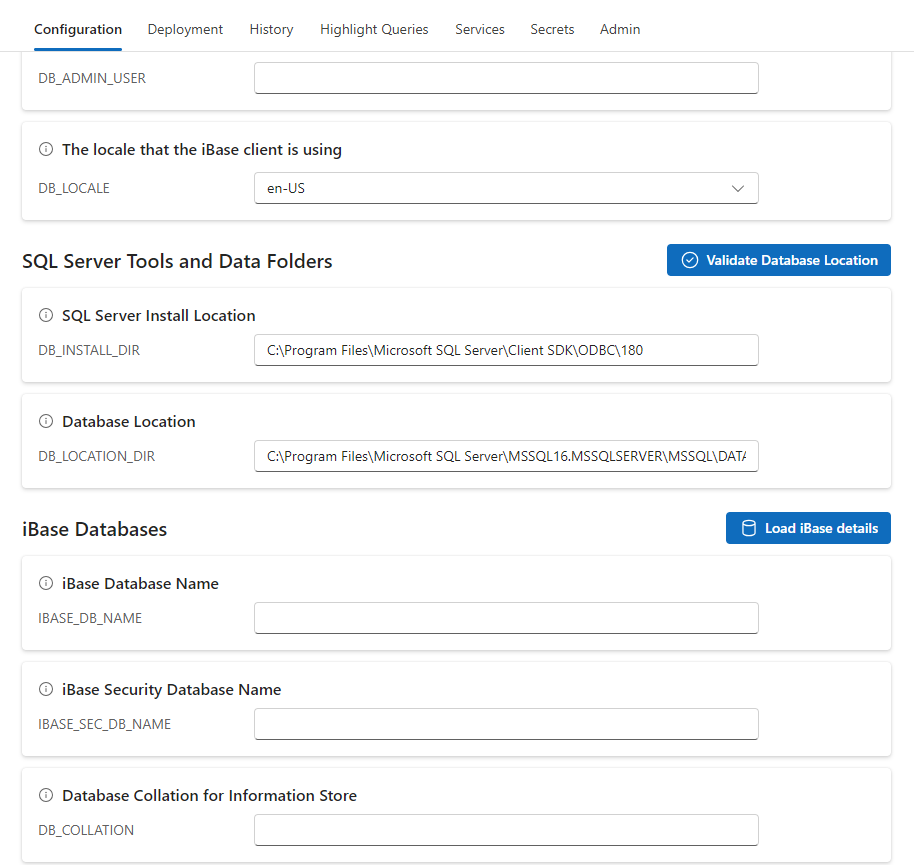This screenshot has width=914, height=865.
Task: Click the Load iBase details button
Action: pos(808,528)
